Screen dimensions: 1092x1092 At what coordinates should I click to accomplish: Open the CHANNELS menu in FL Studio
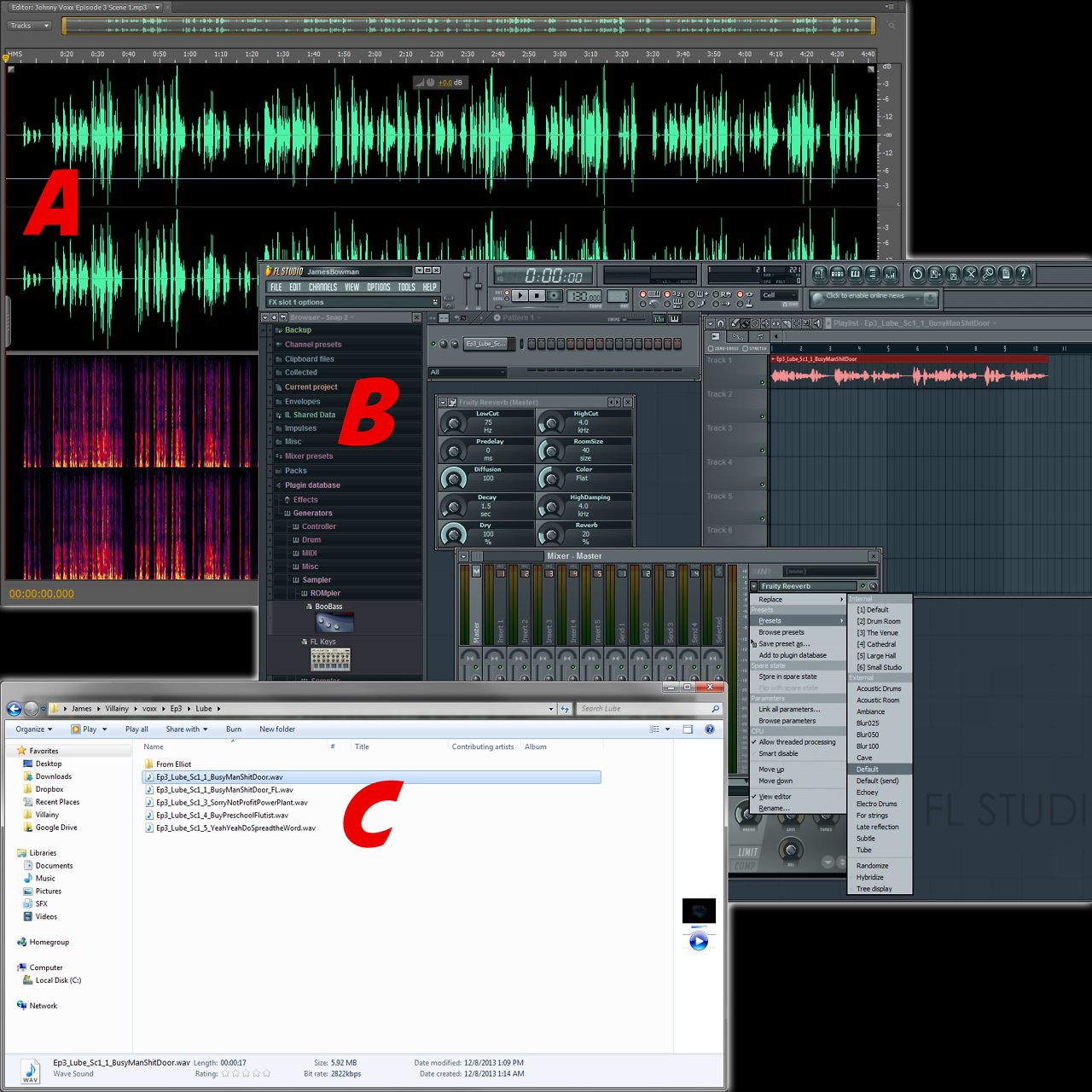(322, 288)
